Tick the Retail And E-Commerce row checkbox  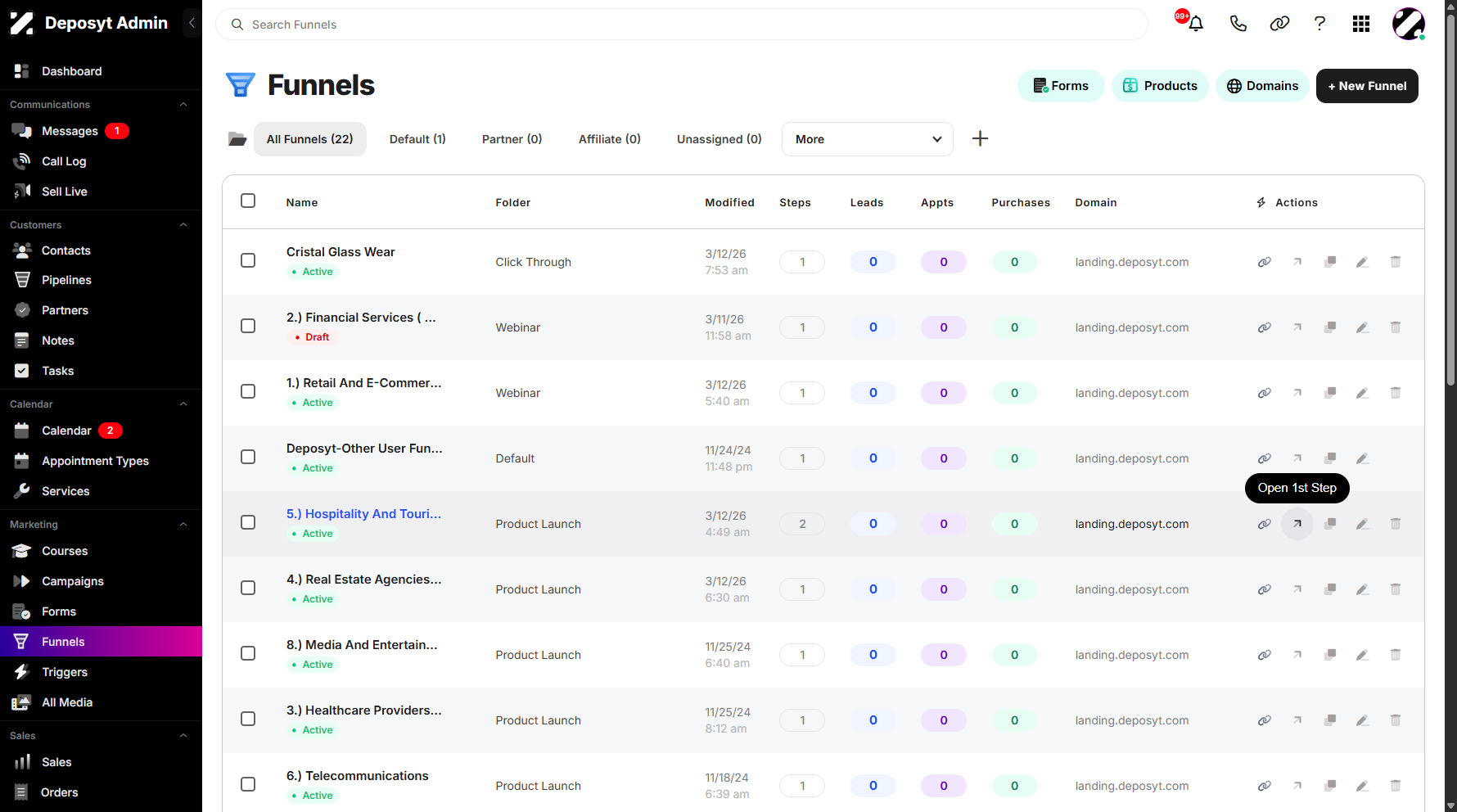tap(248, 391)
